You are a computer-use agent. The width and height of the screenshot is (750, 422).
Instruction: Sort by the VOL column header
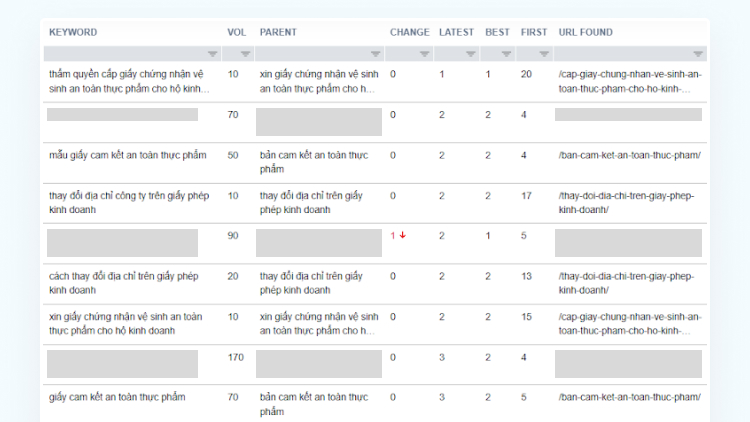(x=236, y=32)
